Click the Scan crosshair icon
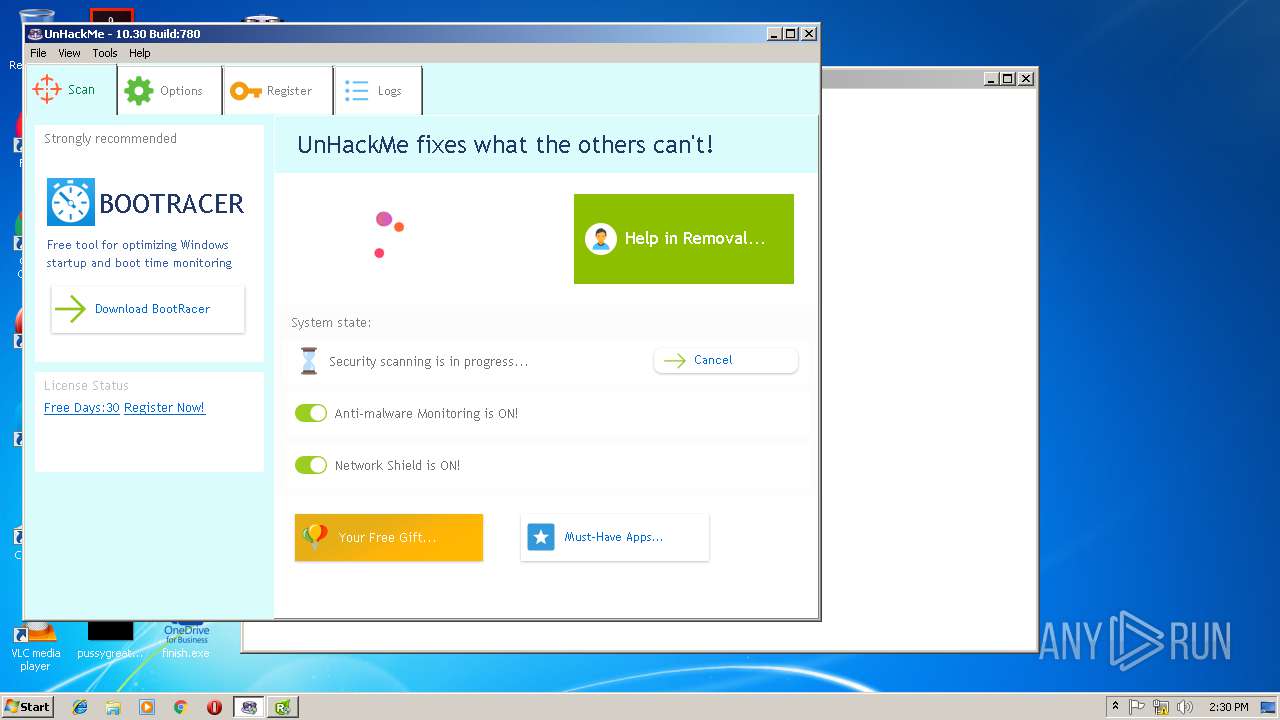Screen dimensions: 1280x720 (x=47, y=89)
